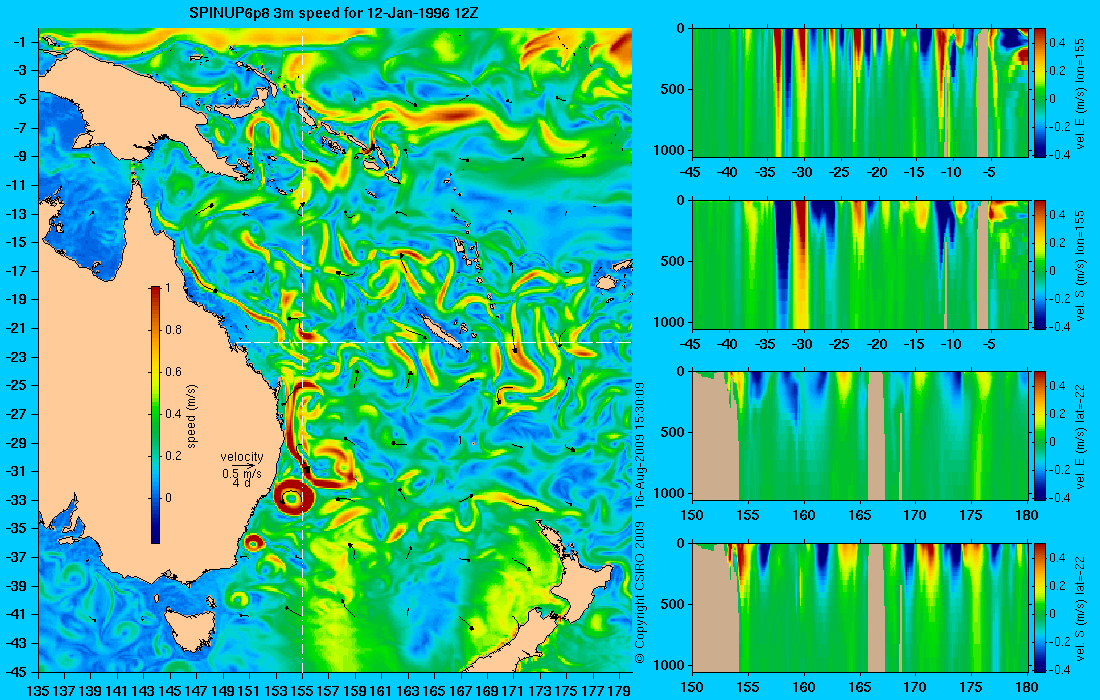
Task: Click the colorbar beside "vel. S (m/s) lon=155"
Action: point(1040,264)
